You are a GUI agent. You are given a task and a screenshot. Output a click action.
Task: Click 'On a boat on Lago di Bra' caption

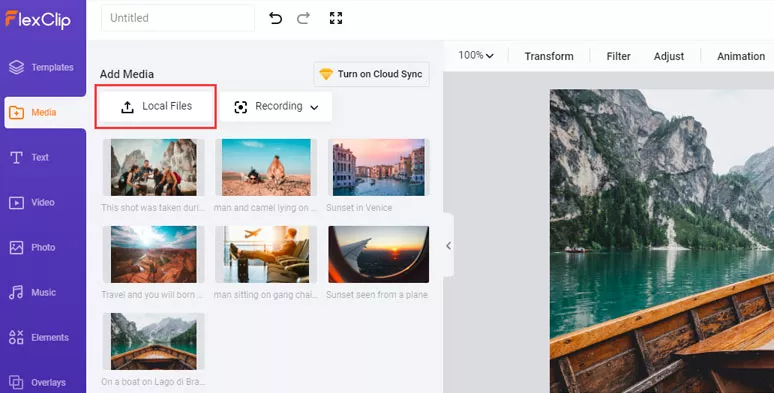coord(153,382)
